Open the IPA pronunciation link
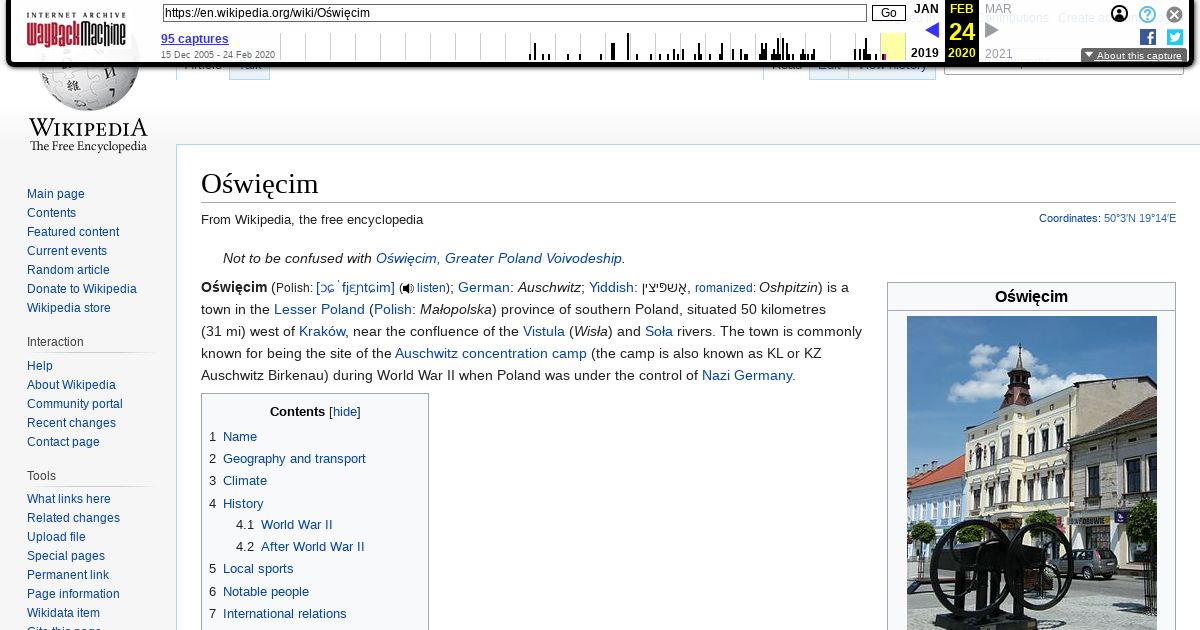The height and width of the screenshot is (630, 1200). 355,288
